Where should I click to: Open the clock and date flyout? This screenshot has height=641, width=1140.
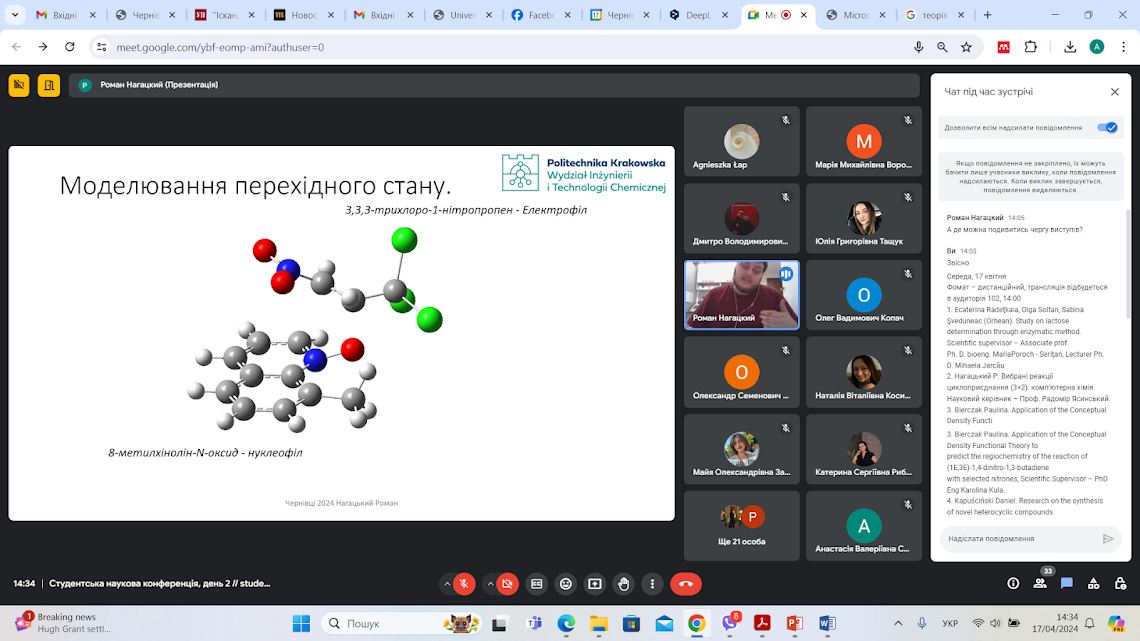(x=1056, y=623)
